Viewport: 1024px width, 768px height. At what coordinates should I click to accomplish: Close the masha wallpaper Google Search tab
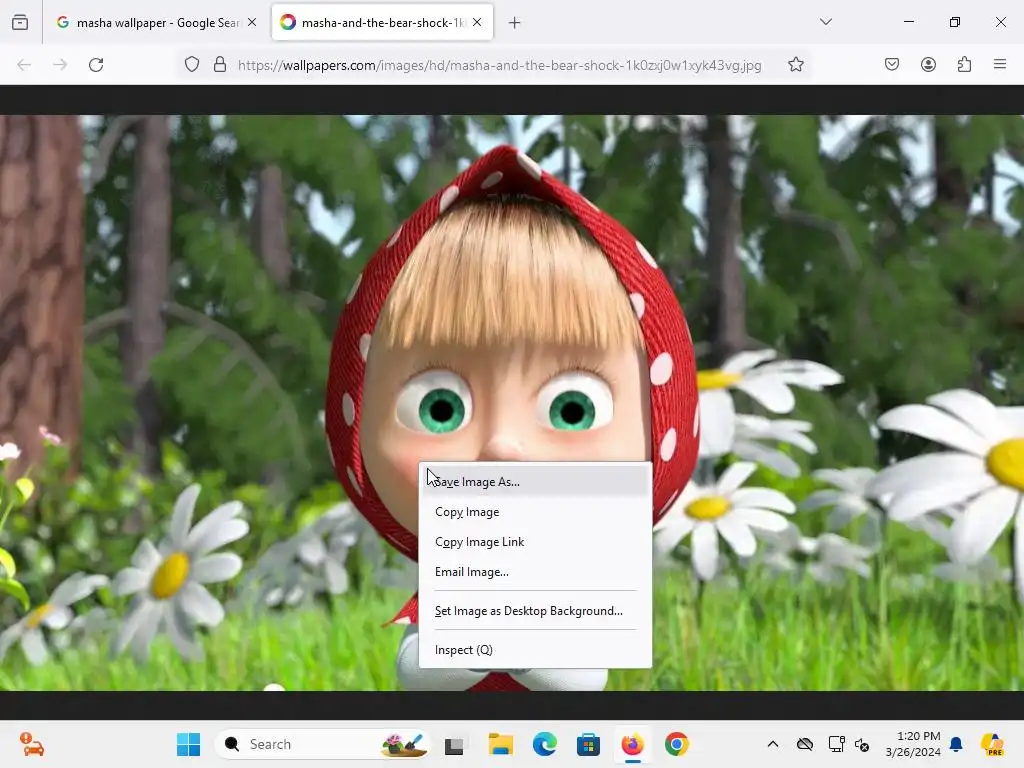click(x=252, y=22)
